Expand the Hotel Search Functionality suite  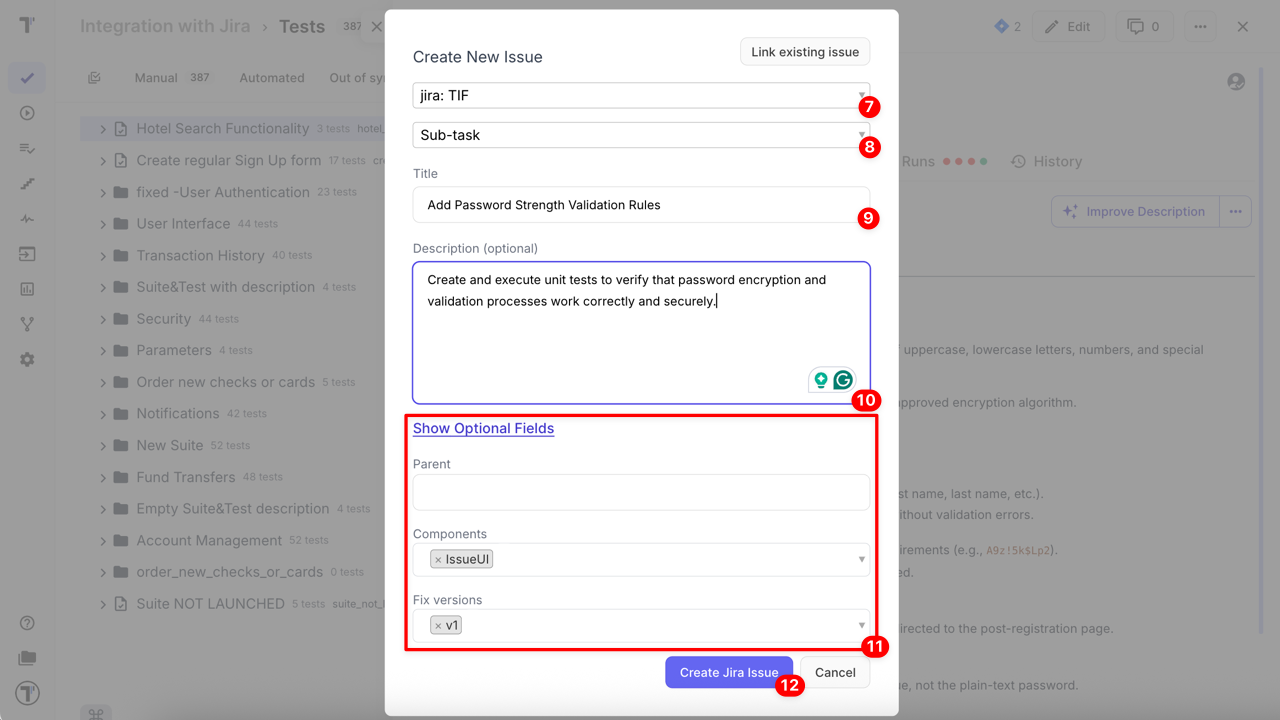[x=101, y=128]
